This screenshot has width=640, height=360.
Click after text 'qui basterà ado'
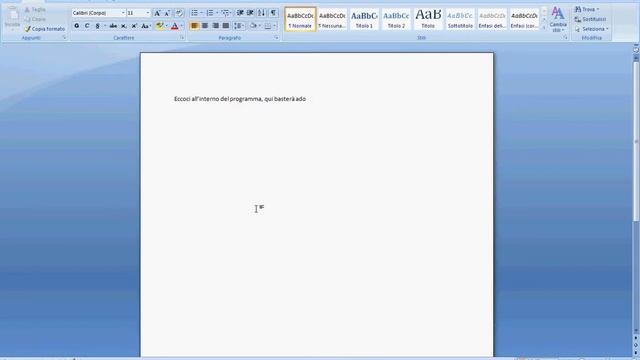pos(307,99)
